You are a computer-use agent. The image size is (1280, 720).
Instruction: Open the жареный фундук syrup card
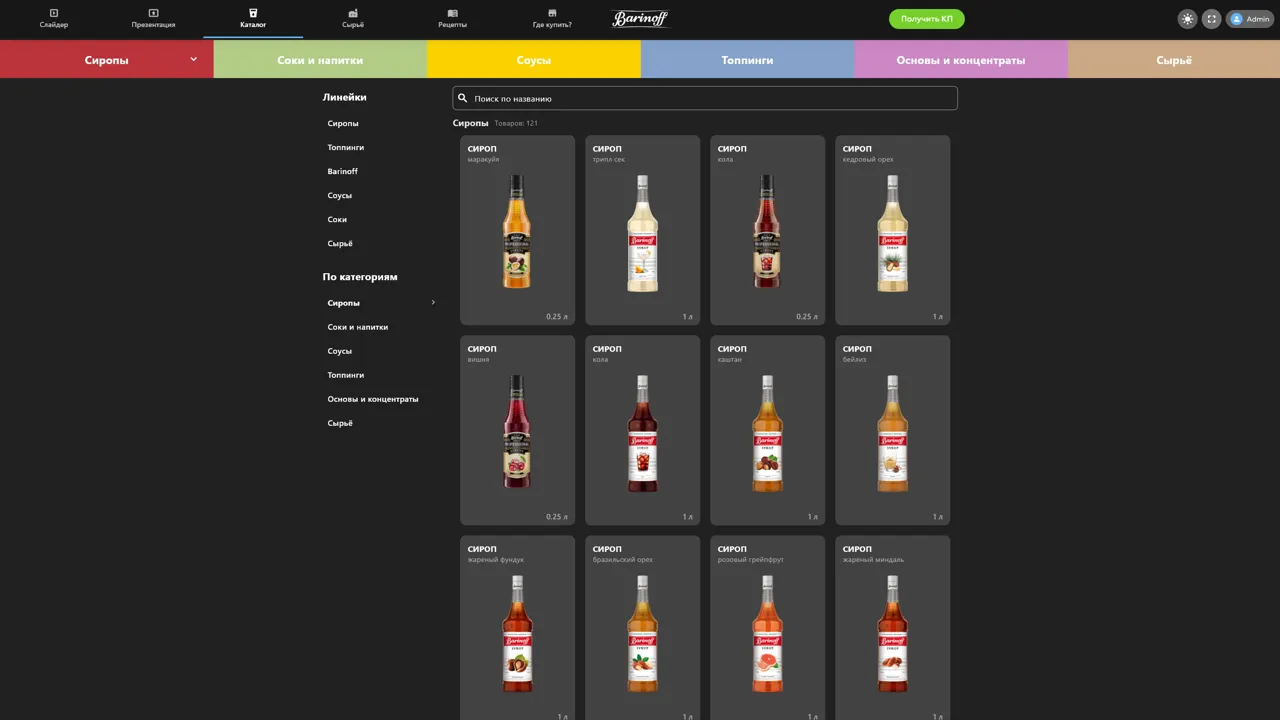[x=517, y=628]
